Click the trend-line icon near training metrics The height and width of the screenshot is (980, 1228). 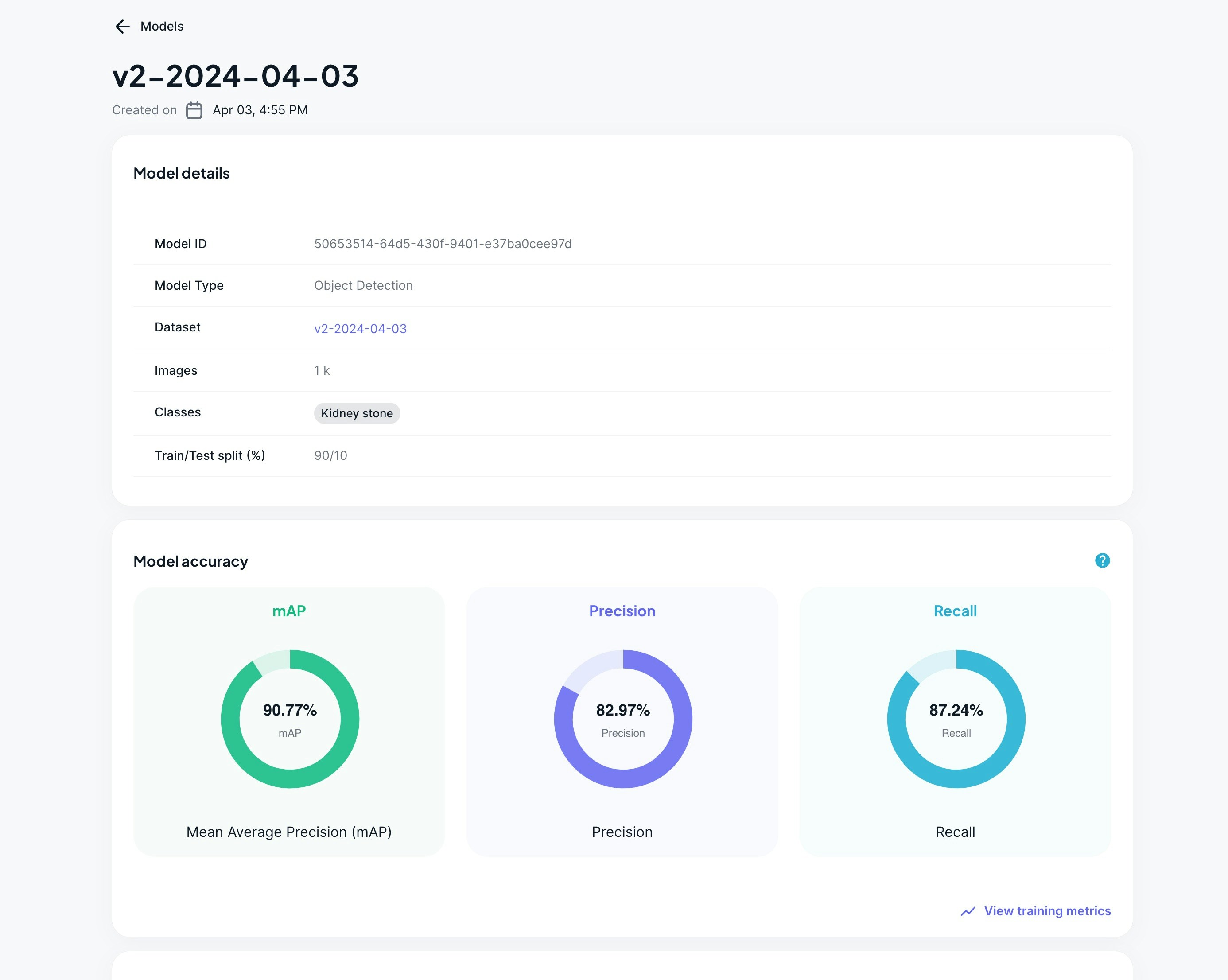(x=968, y=911)
